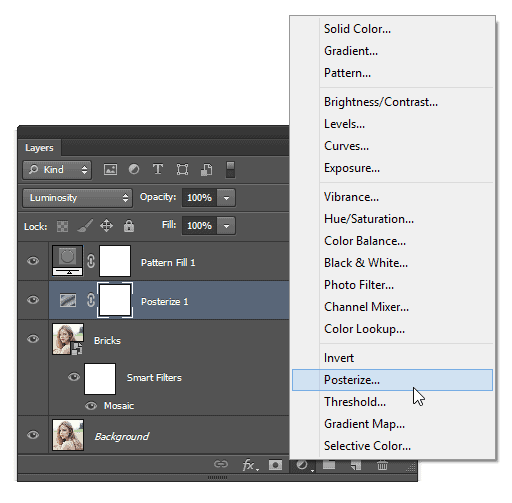Click the fx layer style icon
The image size is (512, 503).
point(250,465)
